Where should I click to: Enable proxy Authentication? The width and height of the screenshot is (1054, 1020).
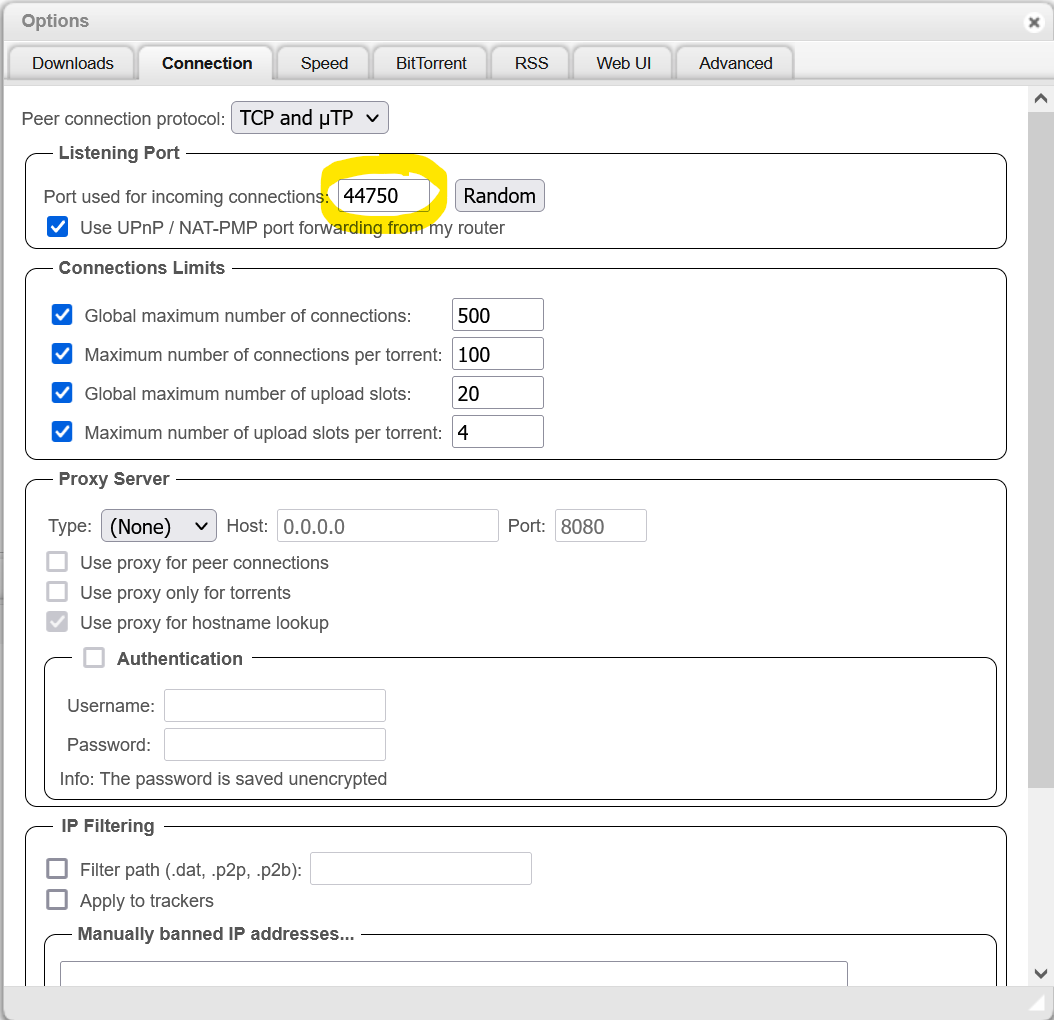click(x=94, y=657)
